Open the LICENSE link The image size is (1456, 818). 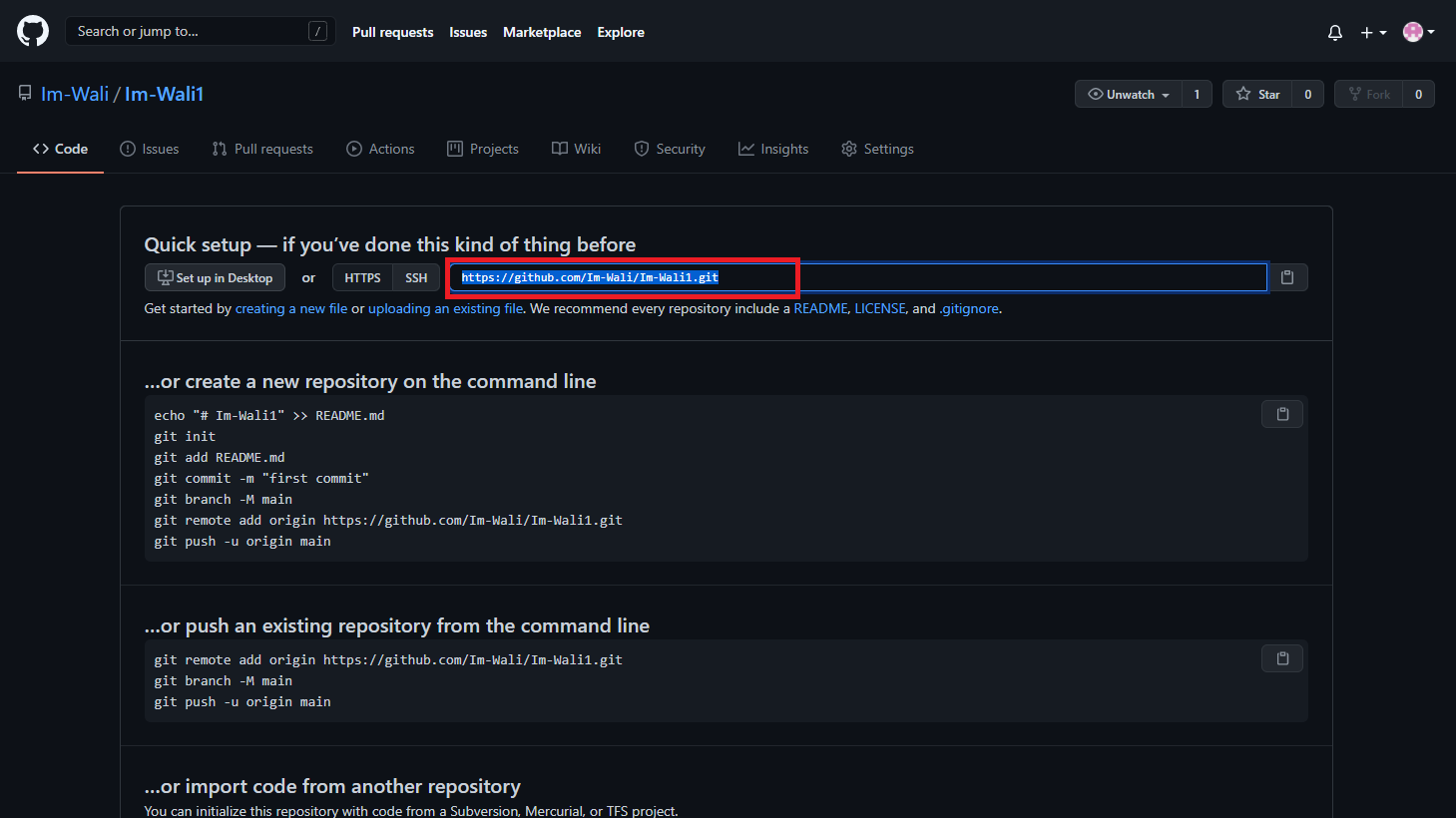tap(880, 308)
